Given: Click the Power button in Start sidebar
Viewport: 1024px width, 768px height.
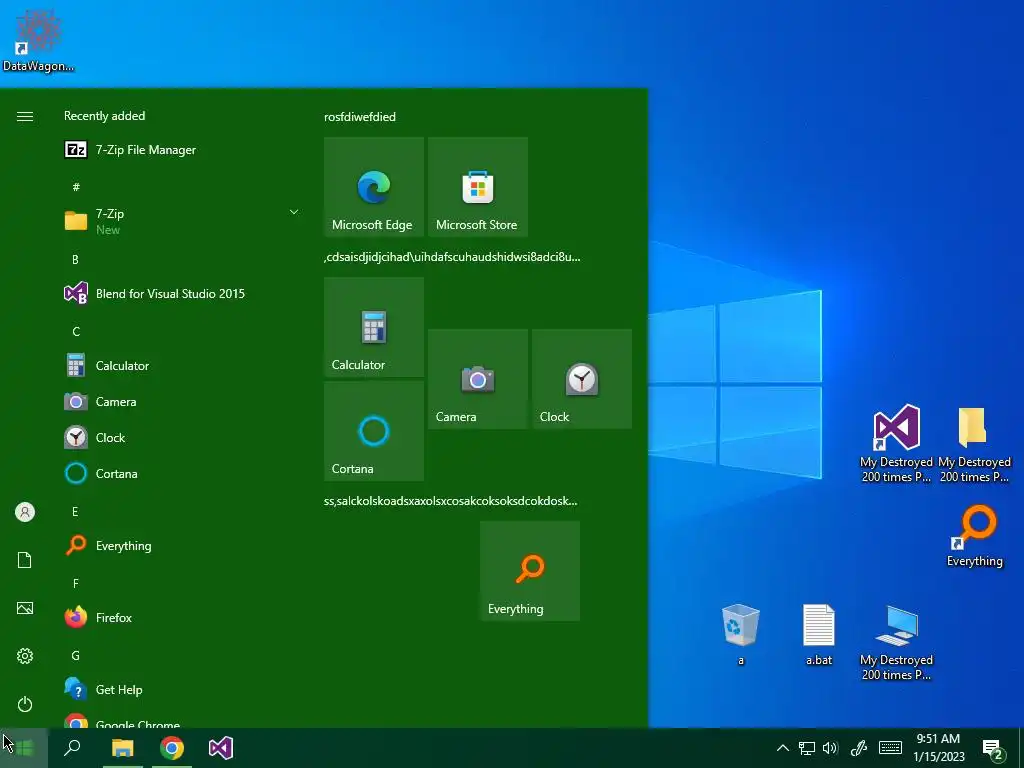Looking at the screenshot, I should (25, 704).
